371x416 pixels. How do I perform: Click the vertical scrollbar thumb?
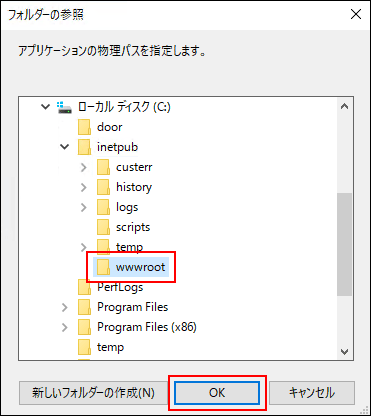click(345, 244)
